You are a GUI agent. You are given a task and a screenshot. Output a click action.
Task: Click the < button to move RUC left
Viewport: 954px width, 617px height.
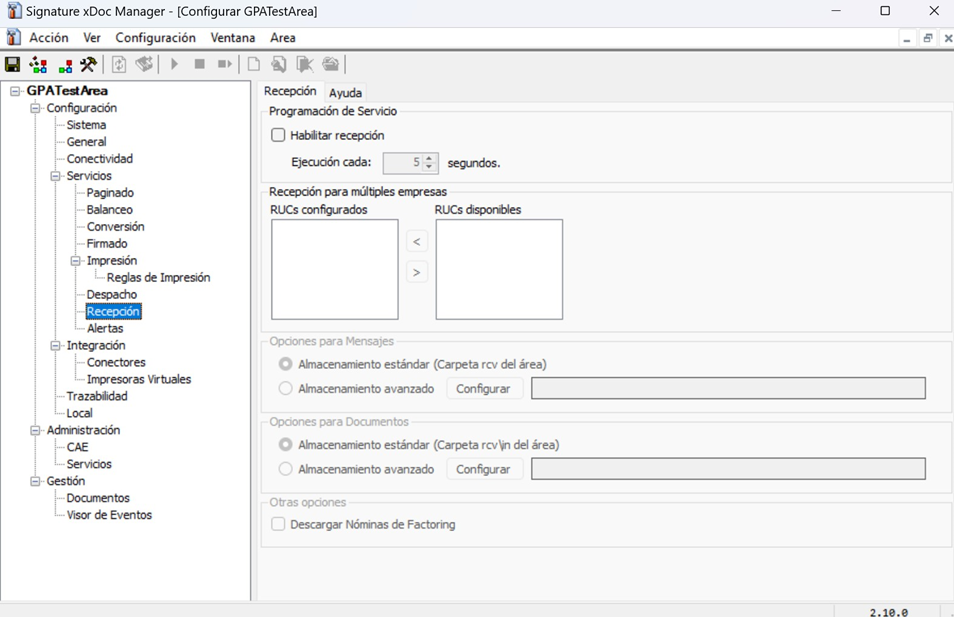[x=417, y=242]
